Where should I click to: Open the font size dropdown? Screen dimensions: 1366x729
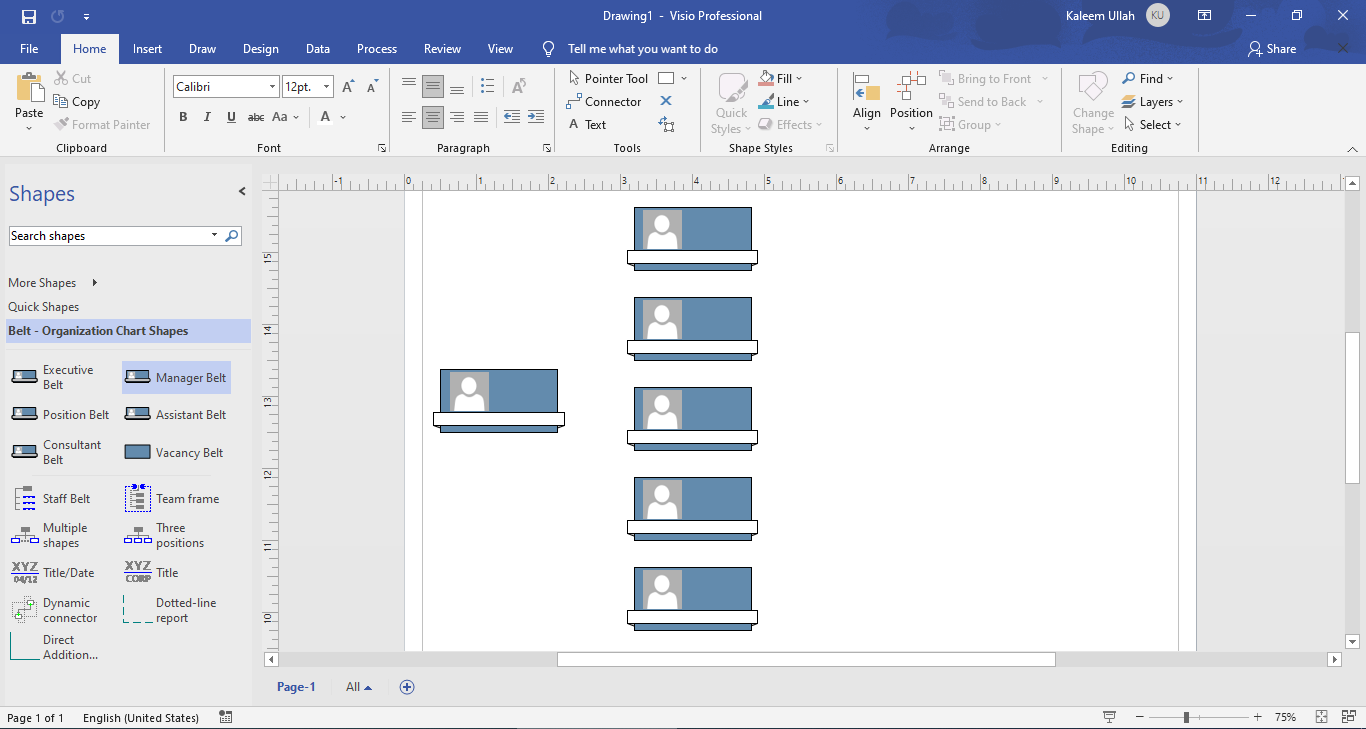(x=325, y=86)
